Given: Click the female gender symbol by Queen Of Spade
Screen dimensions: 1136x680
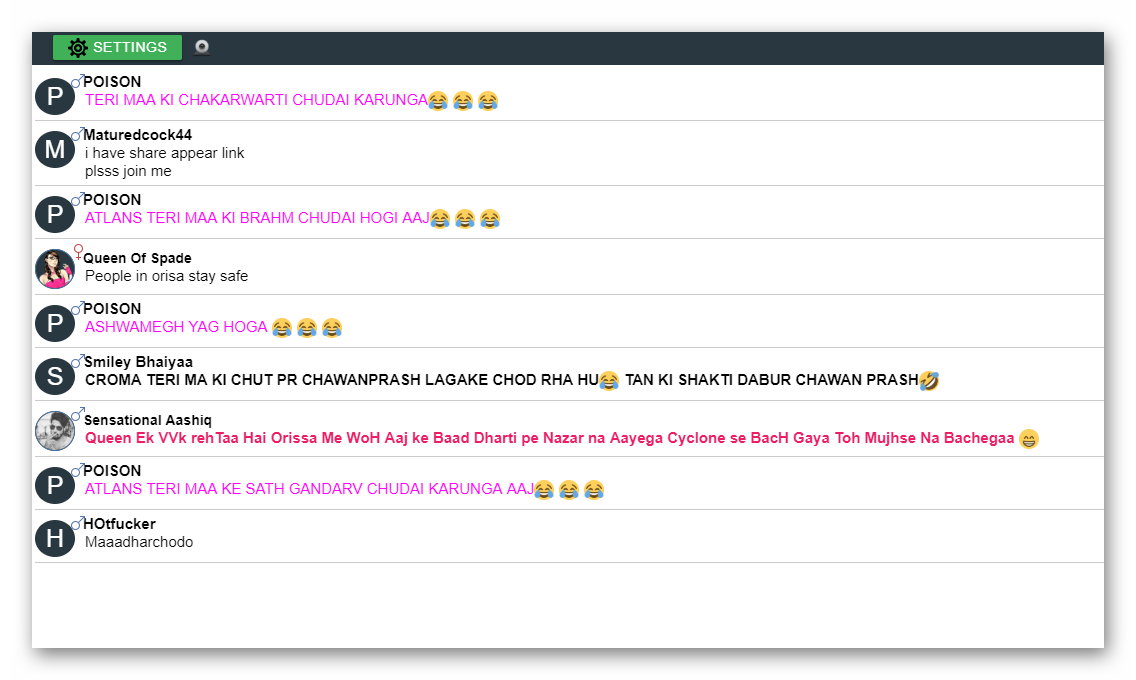Looking at the screenshot, I should (x=79, y=251).
